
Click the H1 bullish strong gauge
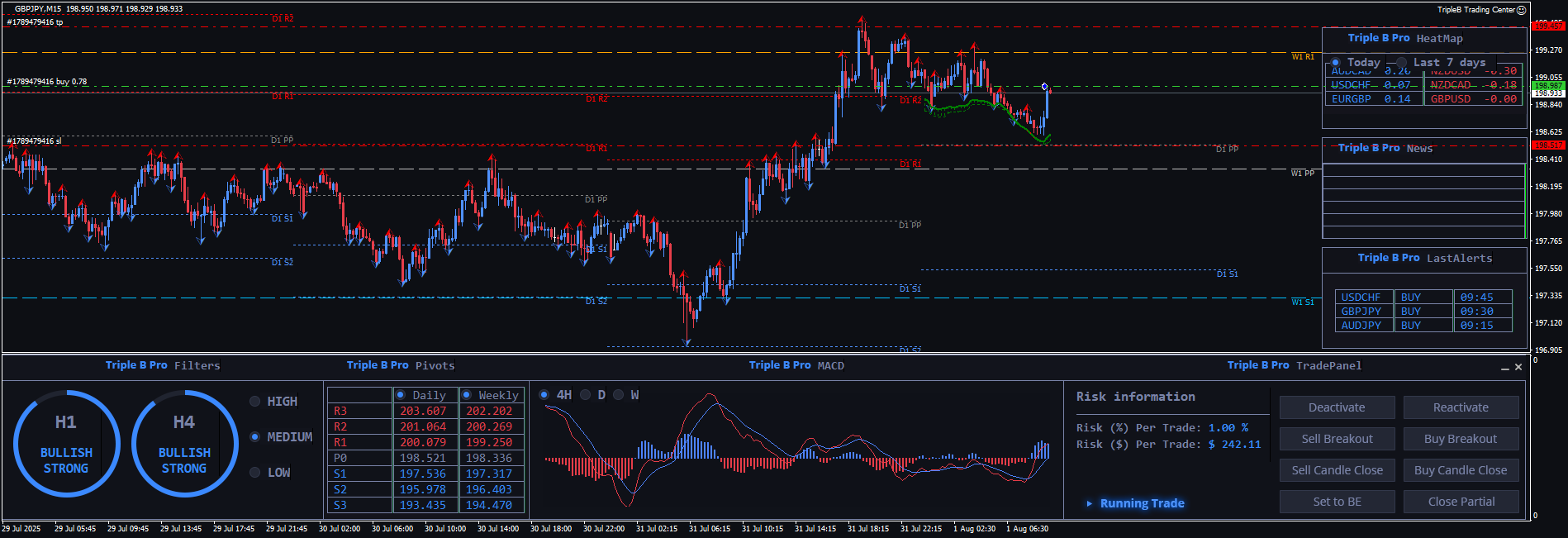(66, 444)
